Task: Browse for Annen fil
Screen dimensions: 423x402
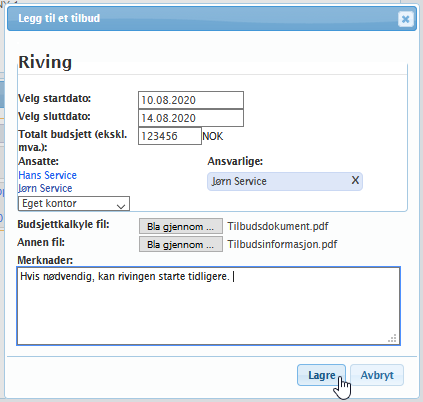Action: click(181, 244)
